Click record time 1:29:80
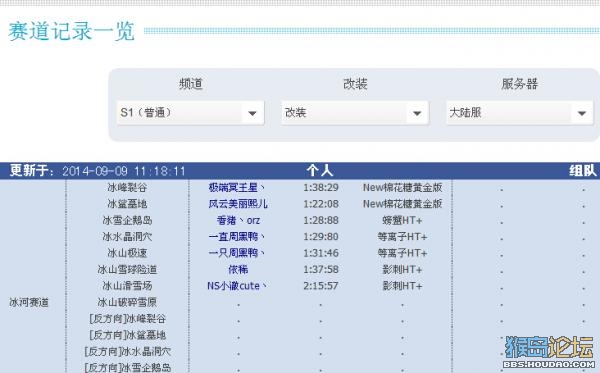This screenshot has width=600, height=373. point(321,237)
